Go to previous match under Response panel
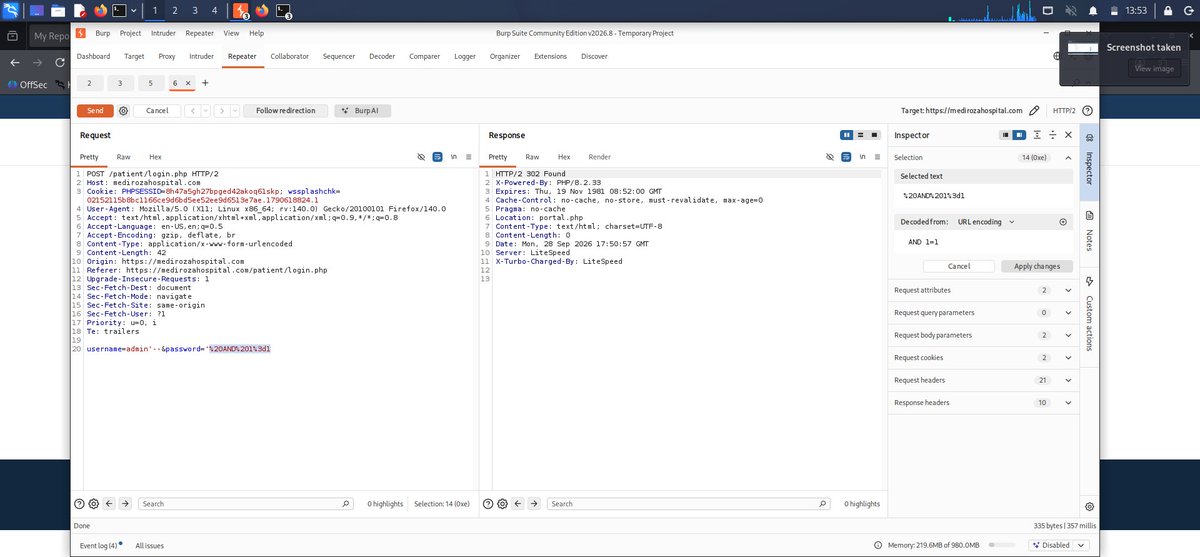This screenshot has width=1200, height=557. 517,503
